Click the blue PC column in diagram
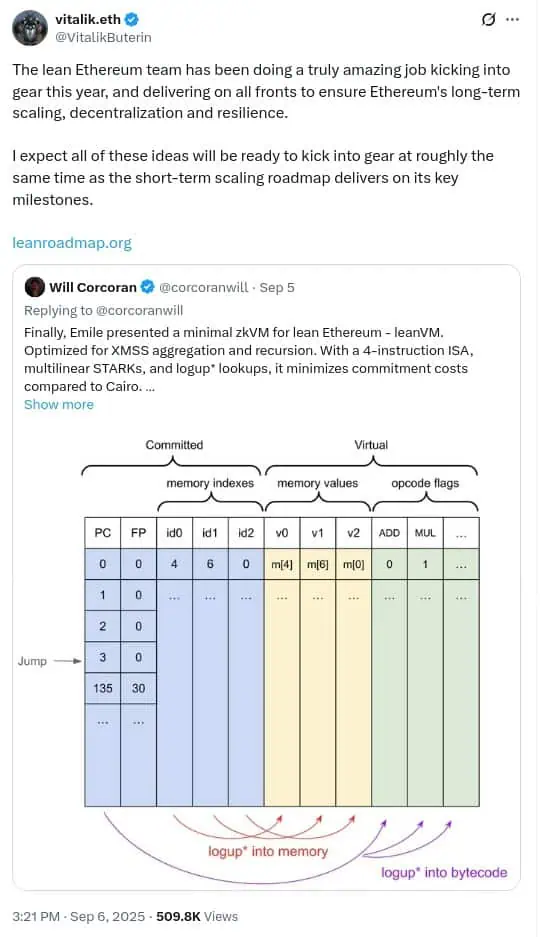This screenshot has height=937, width=540. (x=103, y=661)
